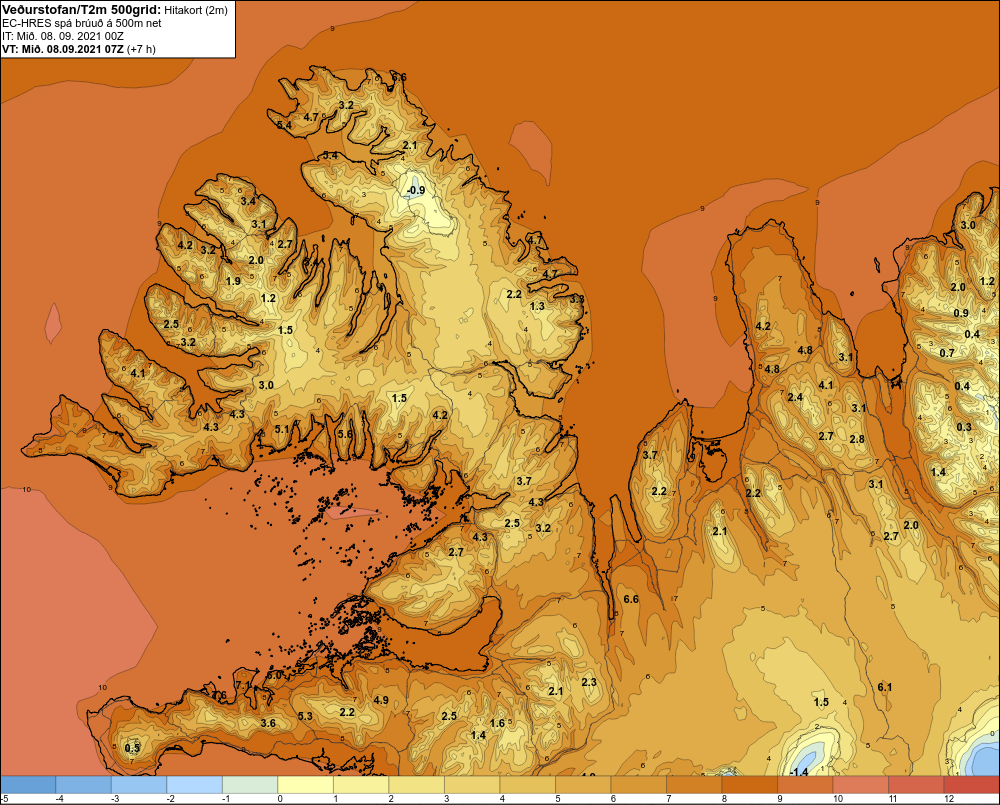Click the '0.5' temperature label

[x=132, y=748]
